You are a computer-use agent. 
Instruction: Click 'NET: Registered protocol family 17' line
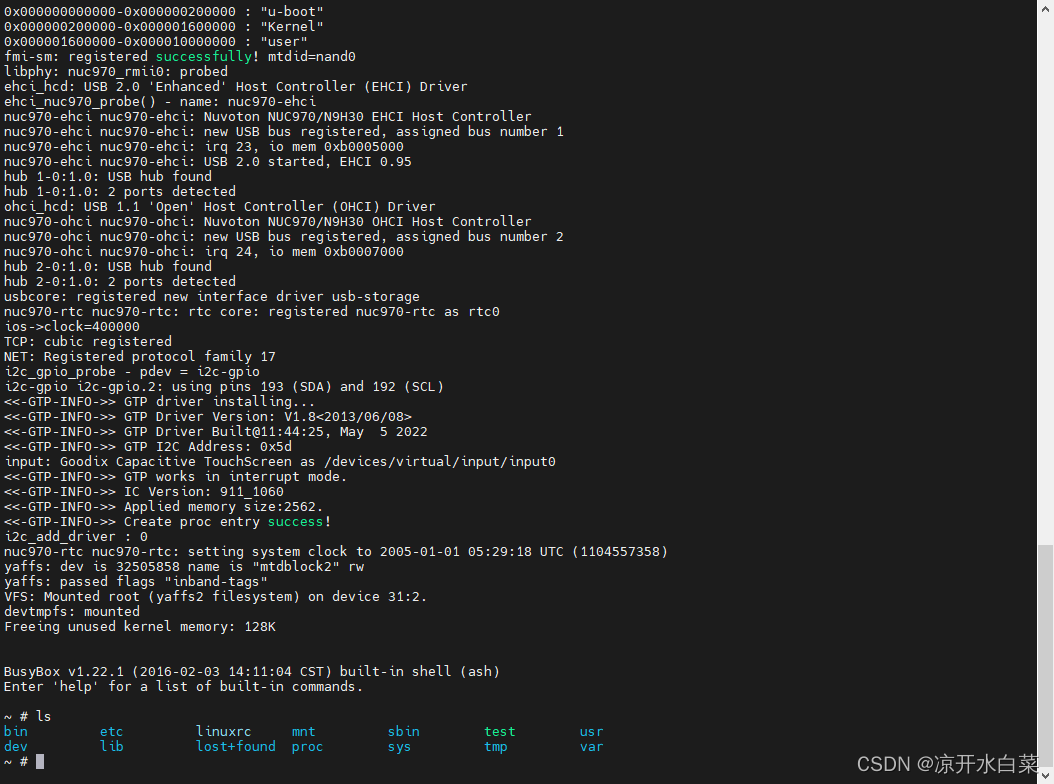140,356
